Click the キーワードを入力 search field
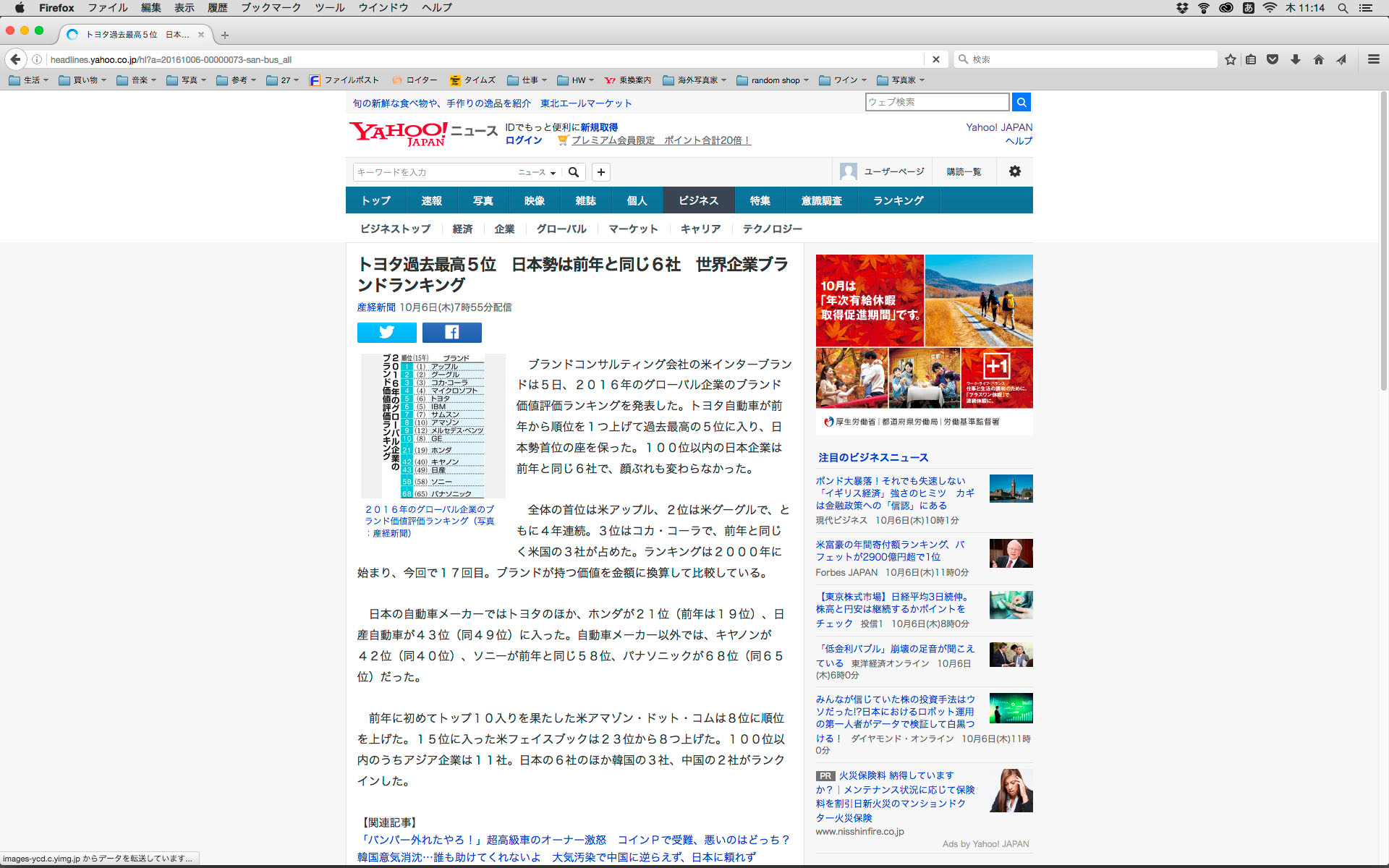The height and width of the screenshot is (868, 1389). pyautogui.click(x=433, y=172)
